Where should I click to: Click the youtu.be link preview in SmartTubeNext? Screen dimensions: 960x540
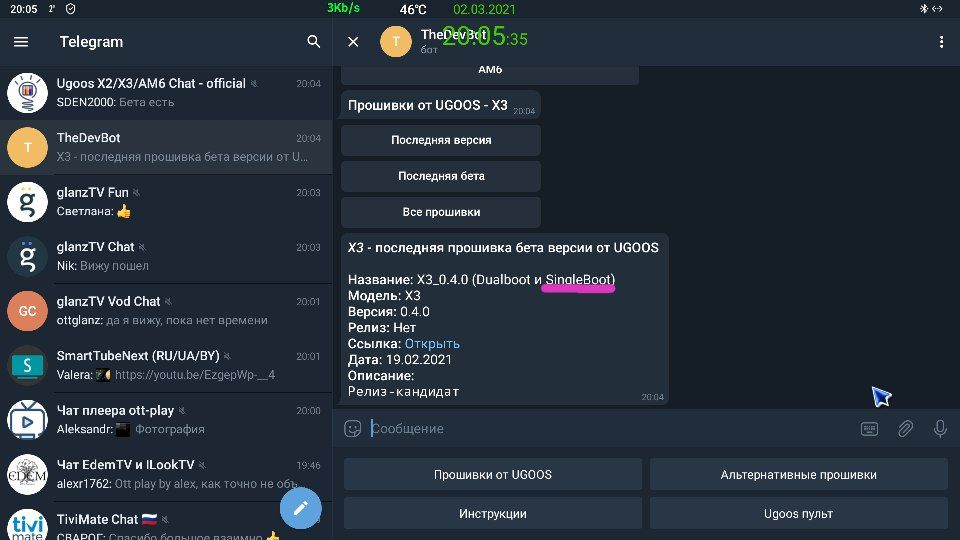click(195, 375)
